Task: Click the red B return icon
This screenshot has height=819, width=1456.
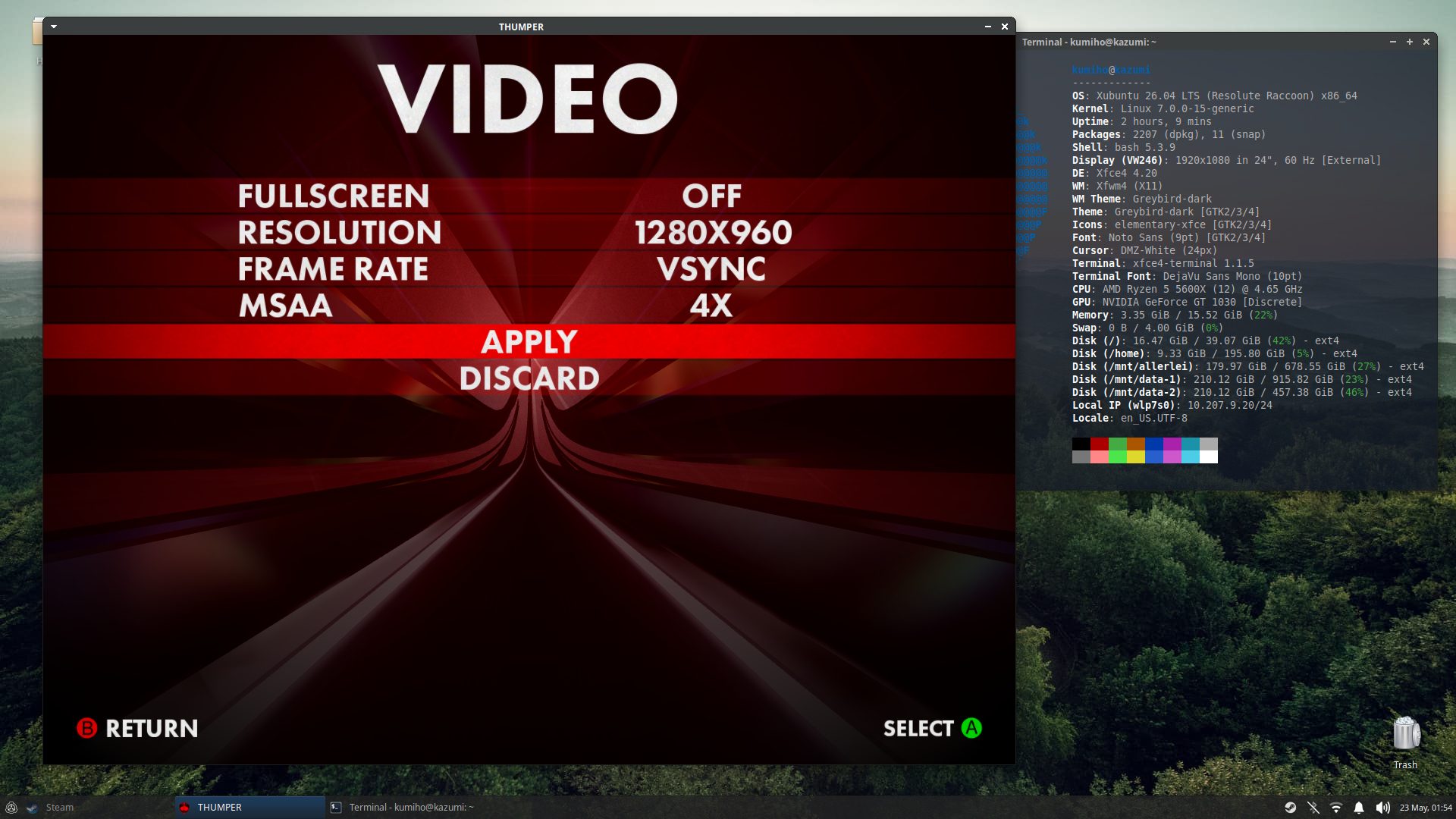Action: tap(87, 728)
